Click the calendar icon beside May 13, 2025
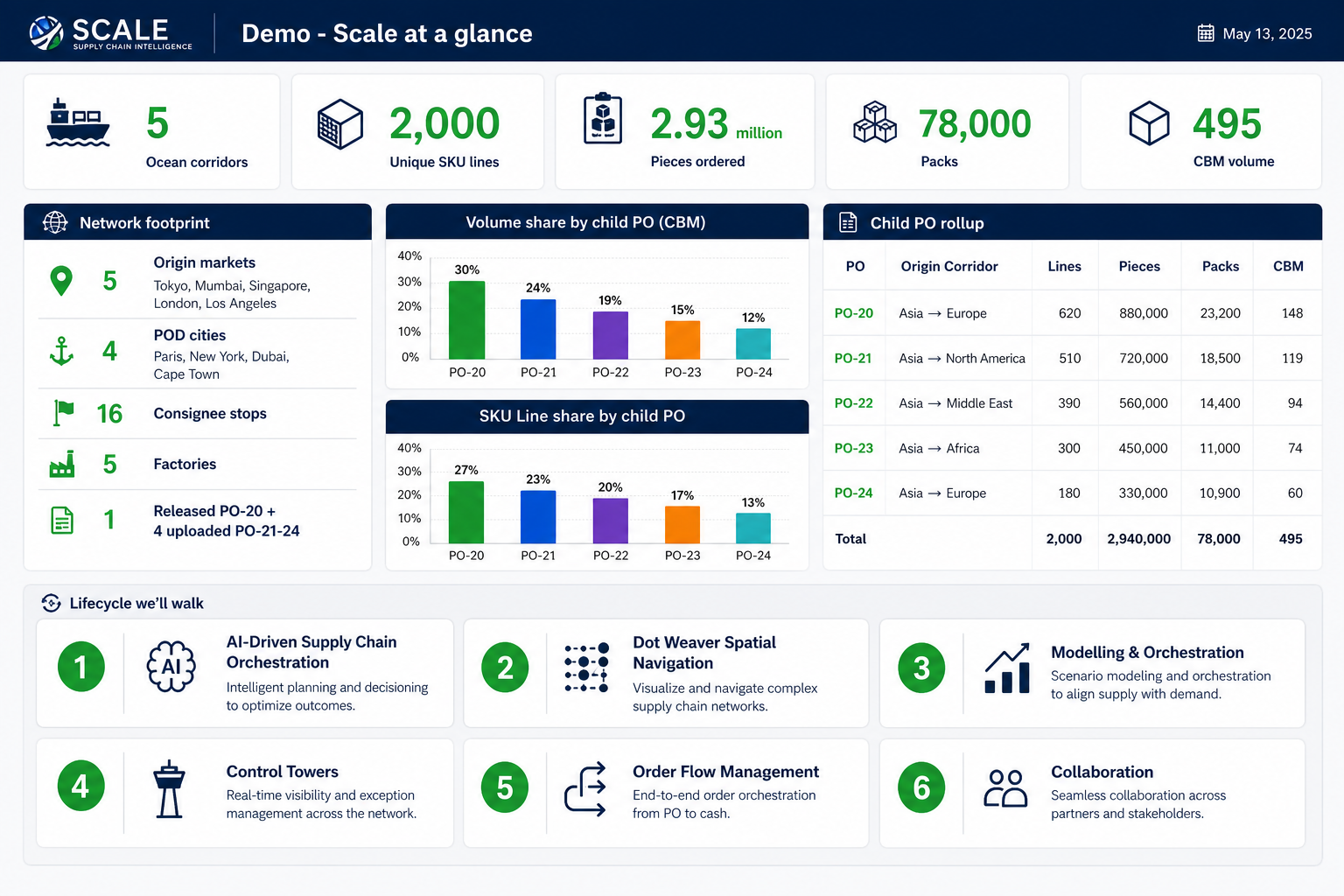Screen dimensions: 1344x896 pos(1206,33)
